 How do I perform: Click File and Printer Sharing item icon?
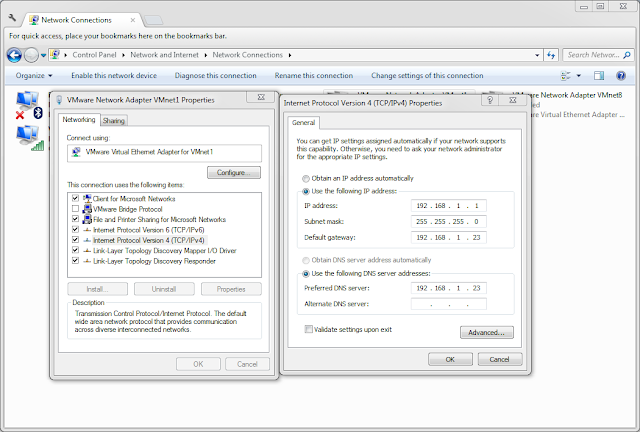(87, 220)
